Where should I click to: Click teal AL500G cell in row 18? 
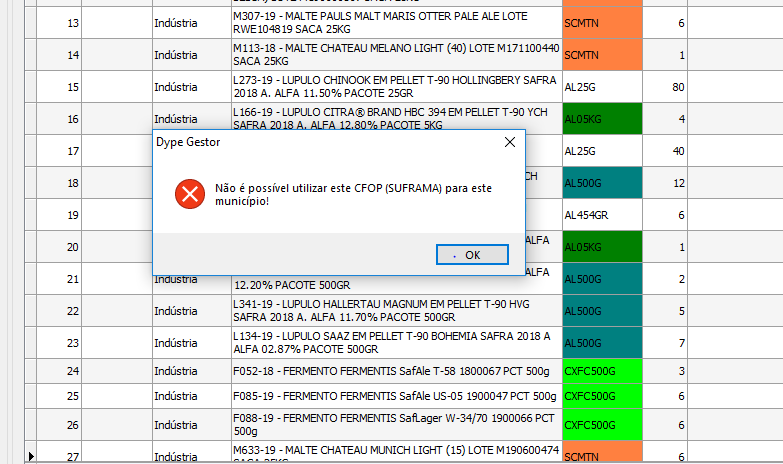coord(602,183)
